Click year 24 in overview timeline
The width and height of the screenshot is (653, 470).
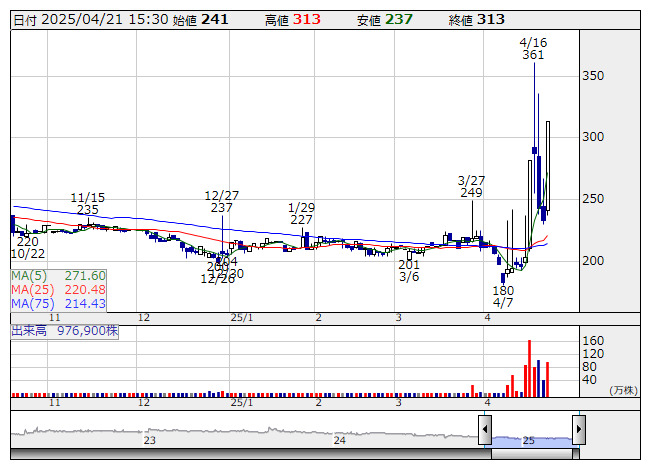tap(340, 440)
